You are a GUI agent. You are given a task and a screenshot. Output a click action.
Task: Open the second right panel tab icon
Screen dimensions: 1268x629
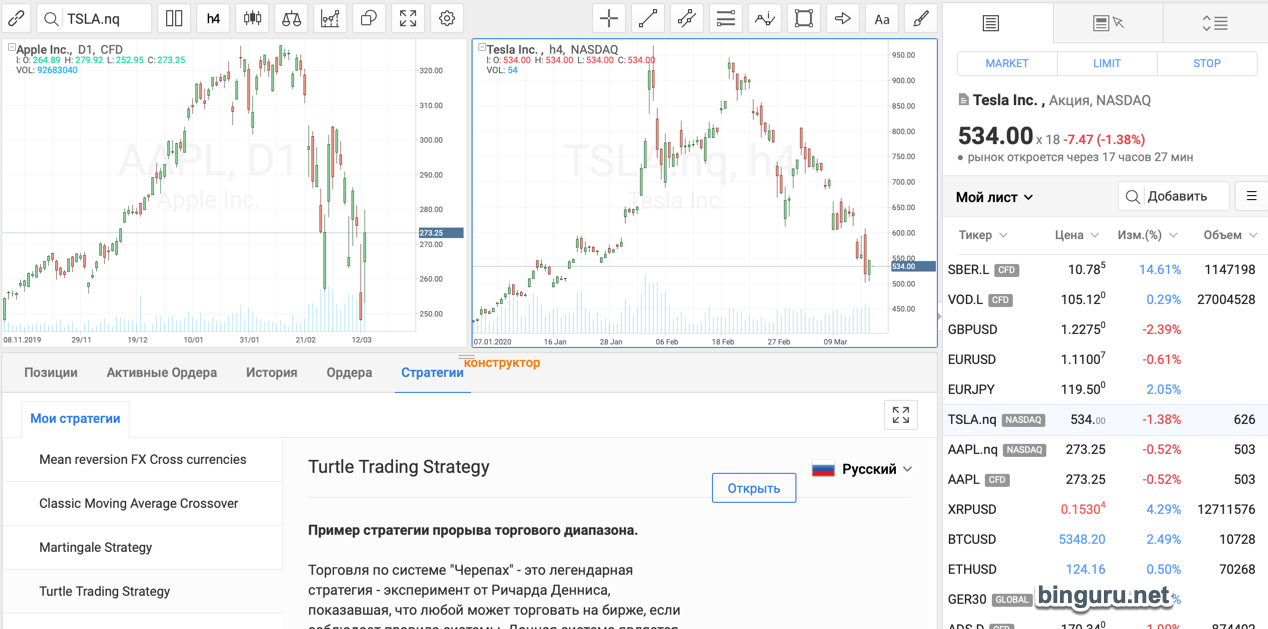coord(1108,22)
